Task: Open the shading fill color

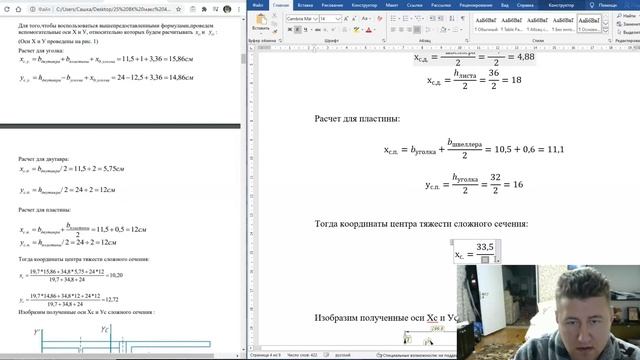Action: pyautogui.click(x=443, y=30)
